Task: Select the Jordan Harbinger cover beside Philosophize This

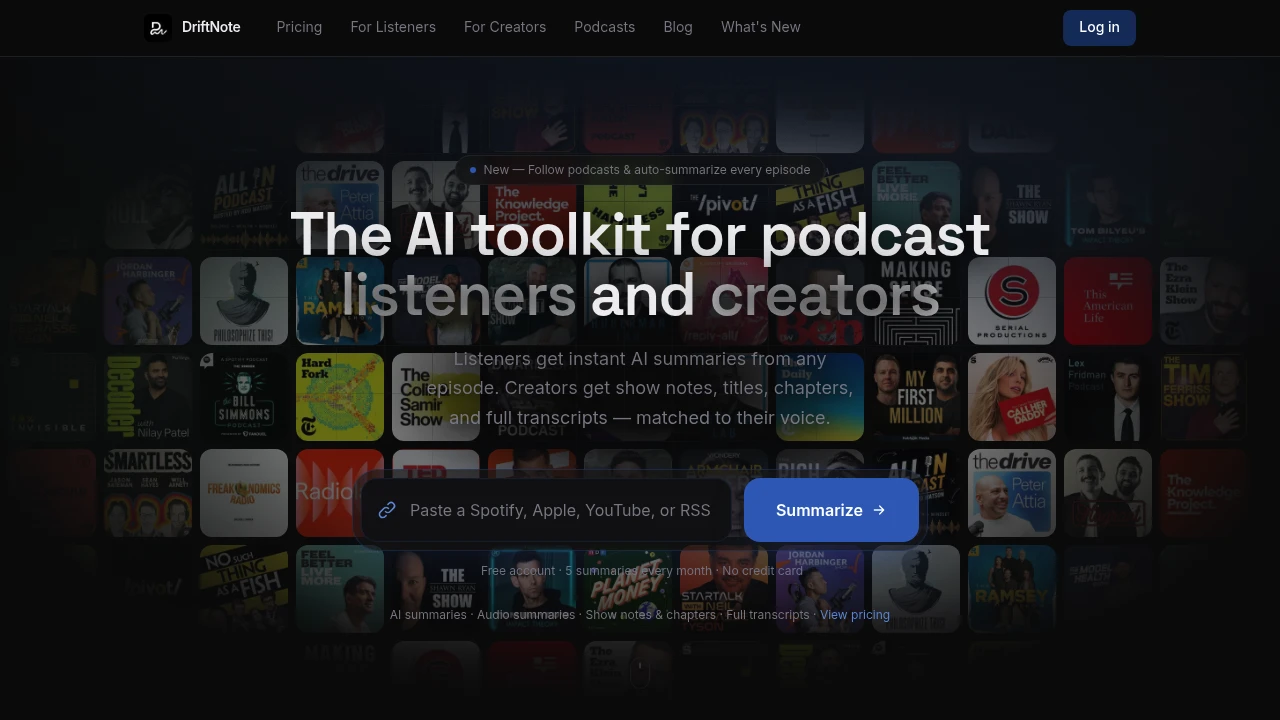Action: [x=148, y=301]
